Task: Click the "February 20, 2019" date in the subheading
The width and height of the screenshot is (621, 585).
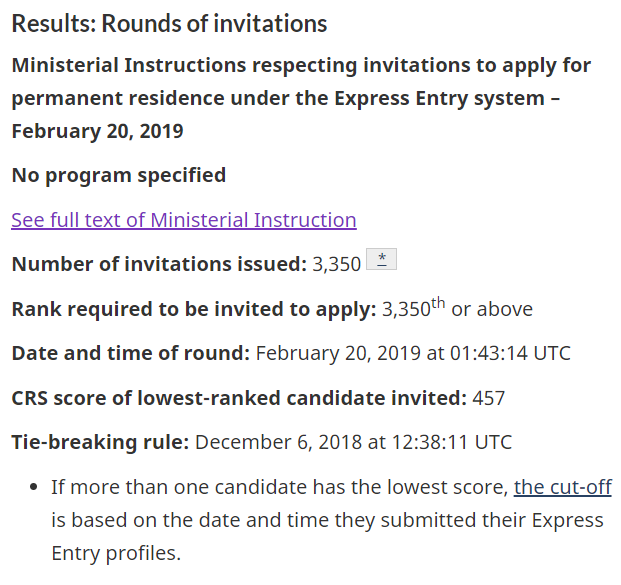Action: (97, 131)
